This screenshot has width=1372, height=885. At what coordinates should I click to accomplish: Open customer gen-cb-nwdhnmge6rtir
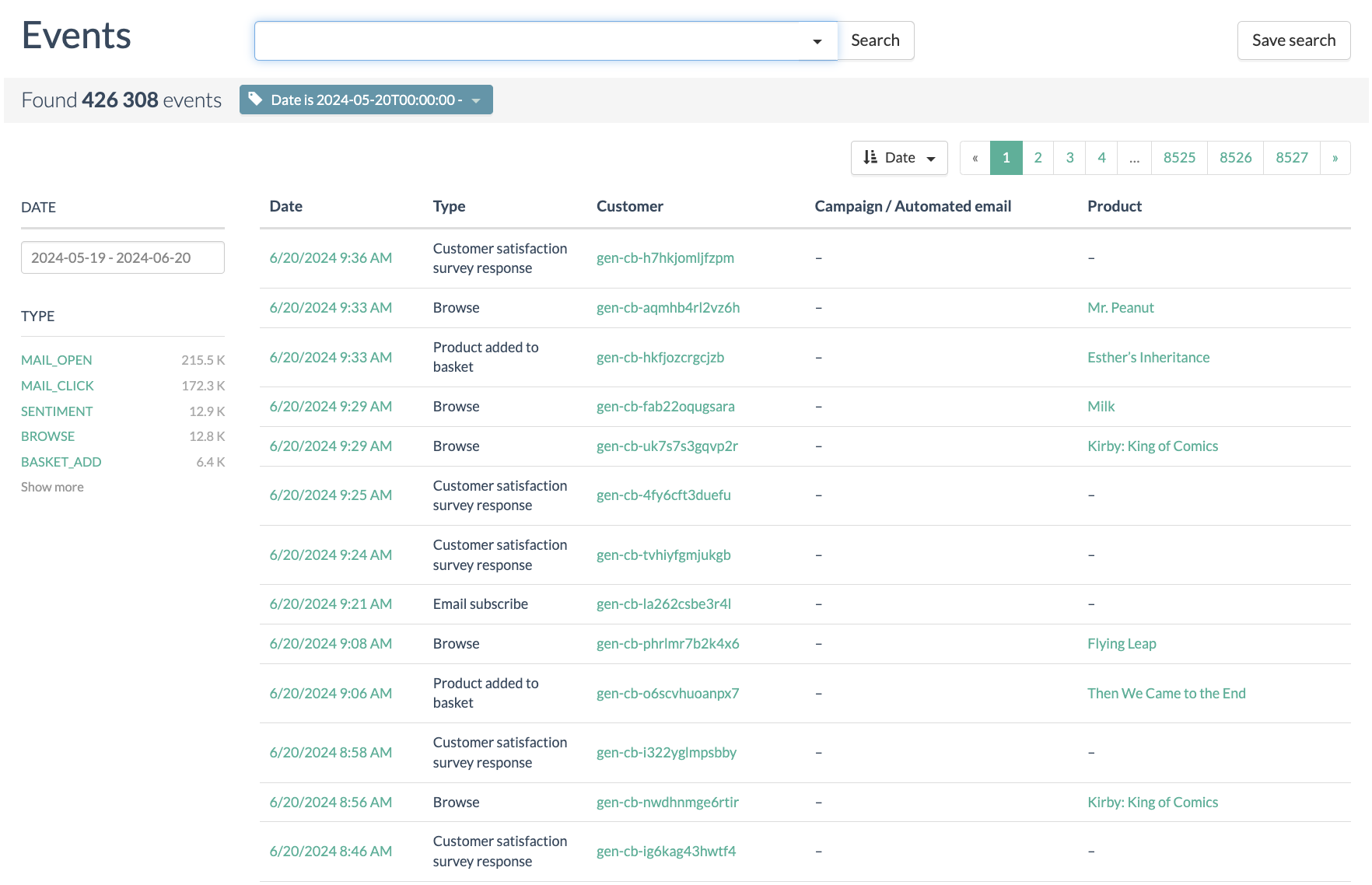(x=667, y=803)
